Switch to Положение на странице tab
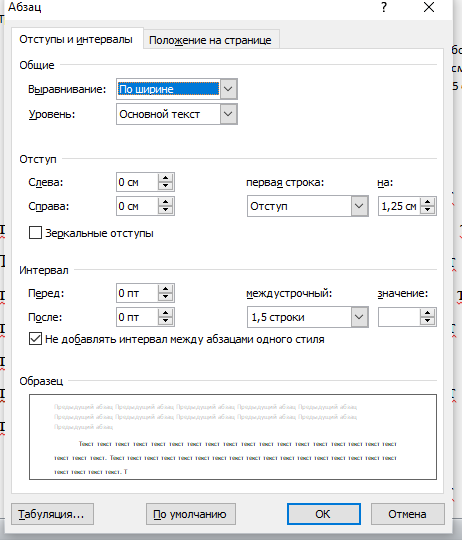The width and height of the screenshot is (462, 540). (x=210, y=40)
